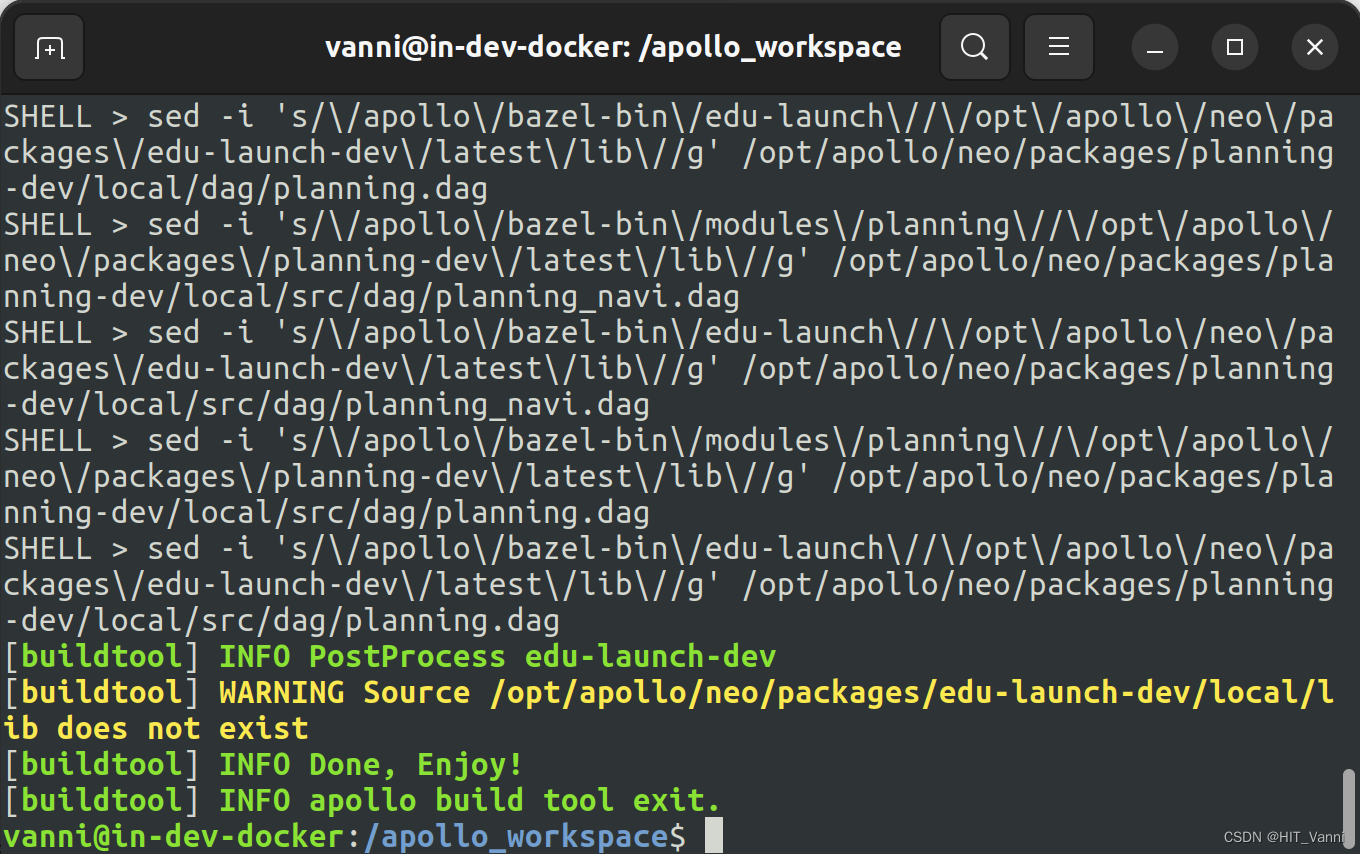Click the terminal cursor block

pos(713,836)
